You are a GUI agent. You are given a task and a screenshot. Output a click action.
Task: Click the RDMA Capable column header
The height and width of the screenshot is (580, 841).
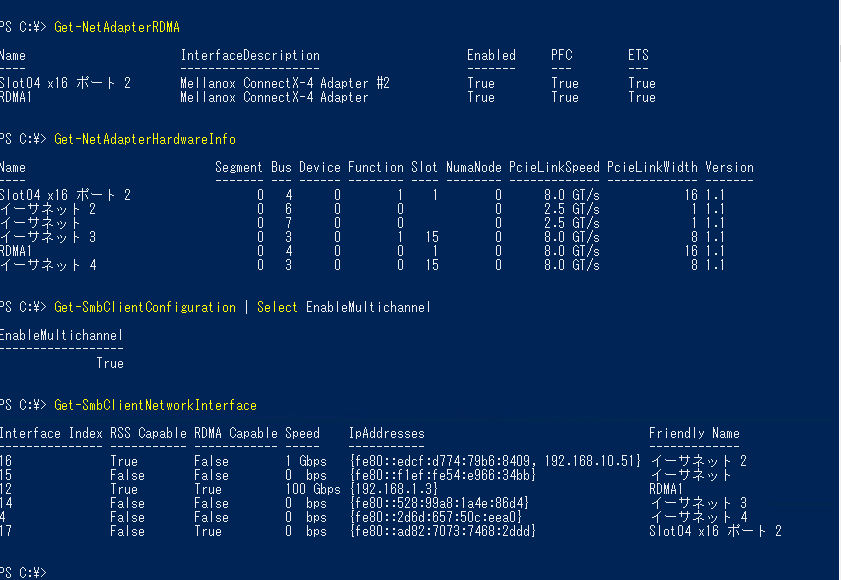[x=236, y=434]
